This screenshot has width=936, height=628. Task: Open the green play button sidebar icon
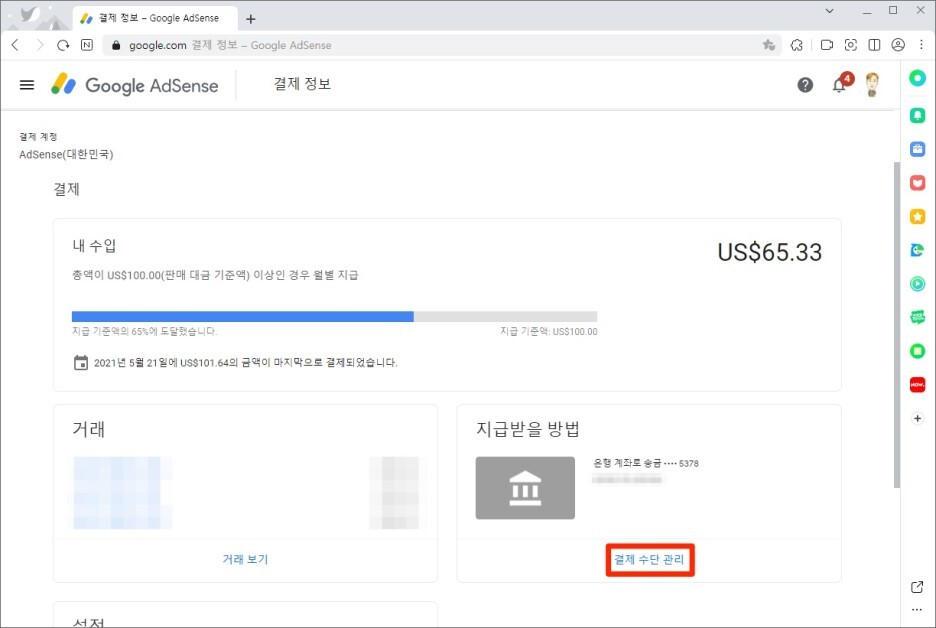[x=917, y=284]
